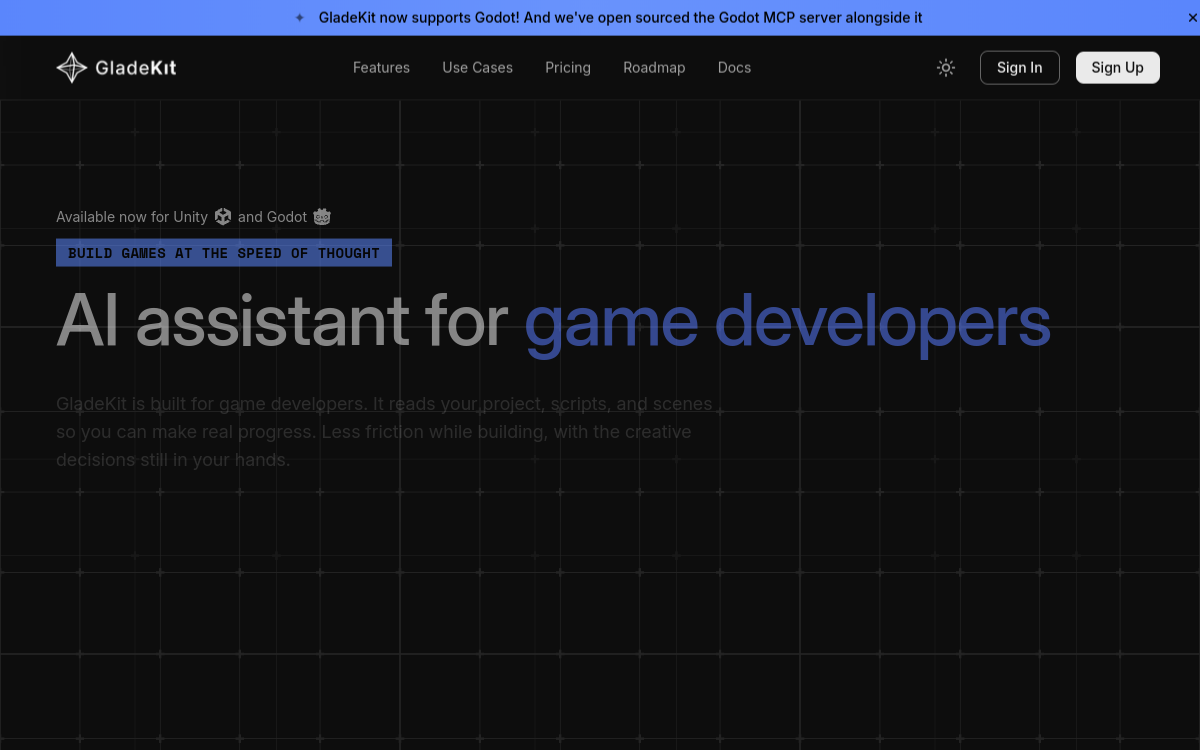Open the Godot support announcement banner text
Image resolution: width=1200 pixels, height=750 pixels.
pyautogui.click(x=620, y=18)
